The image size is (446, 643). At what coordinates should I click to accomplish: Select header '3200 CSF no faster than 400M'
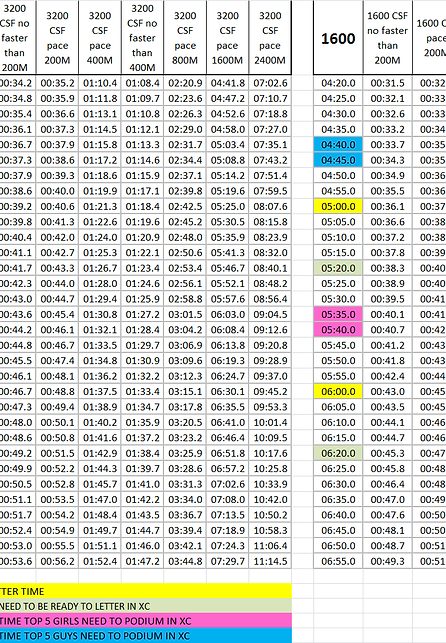coord(142,38)
